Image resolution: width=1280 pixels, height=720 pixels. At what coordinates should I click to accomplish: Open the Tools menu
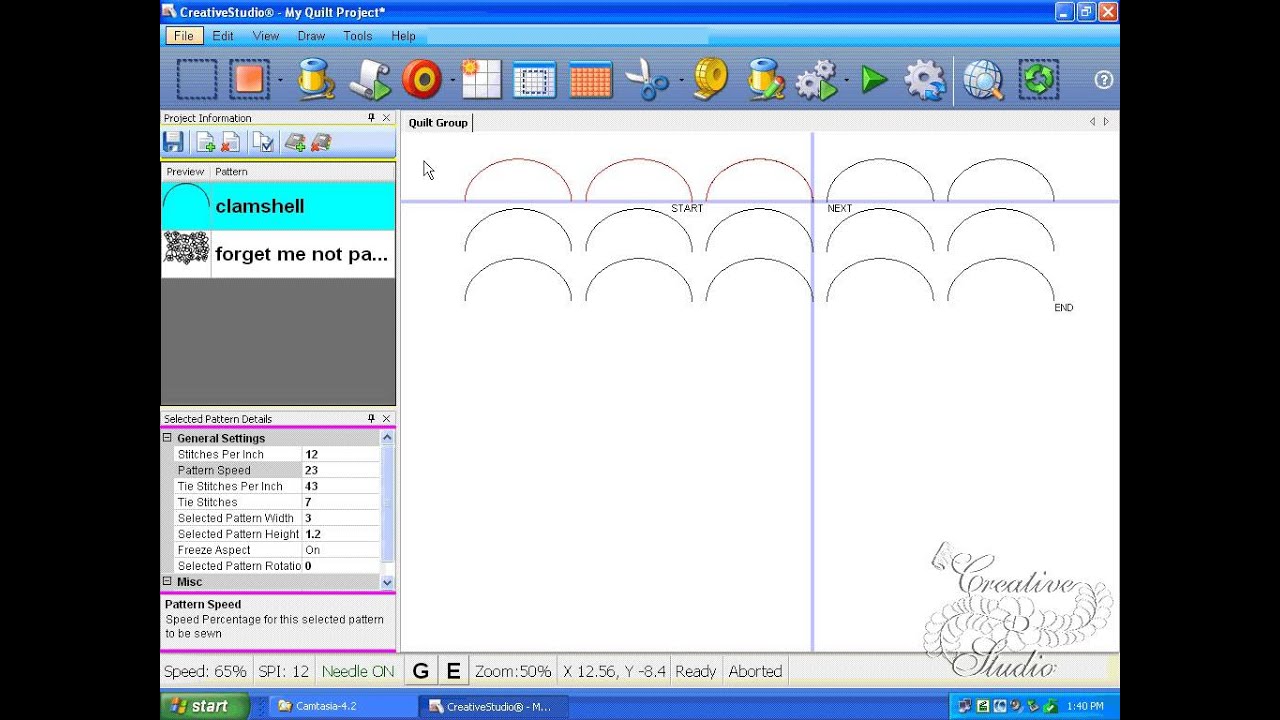(x=357, y=36)
